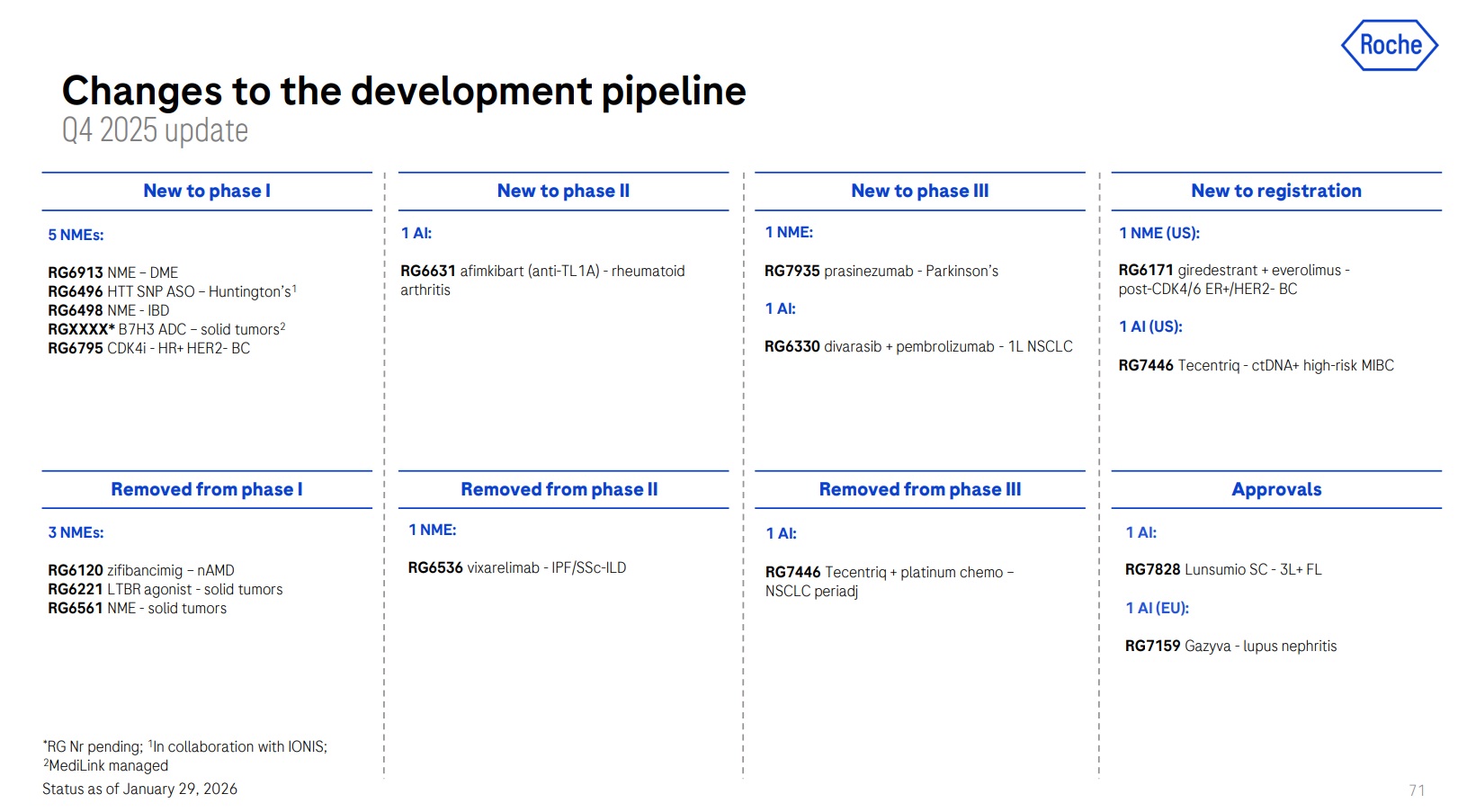Click the page number 71
1467x812 pixels.
click(1417, 790)
